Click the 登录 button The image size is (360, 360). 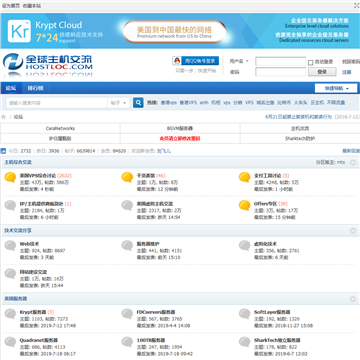pyautogui.click(x=322, y=72)
